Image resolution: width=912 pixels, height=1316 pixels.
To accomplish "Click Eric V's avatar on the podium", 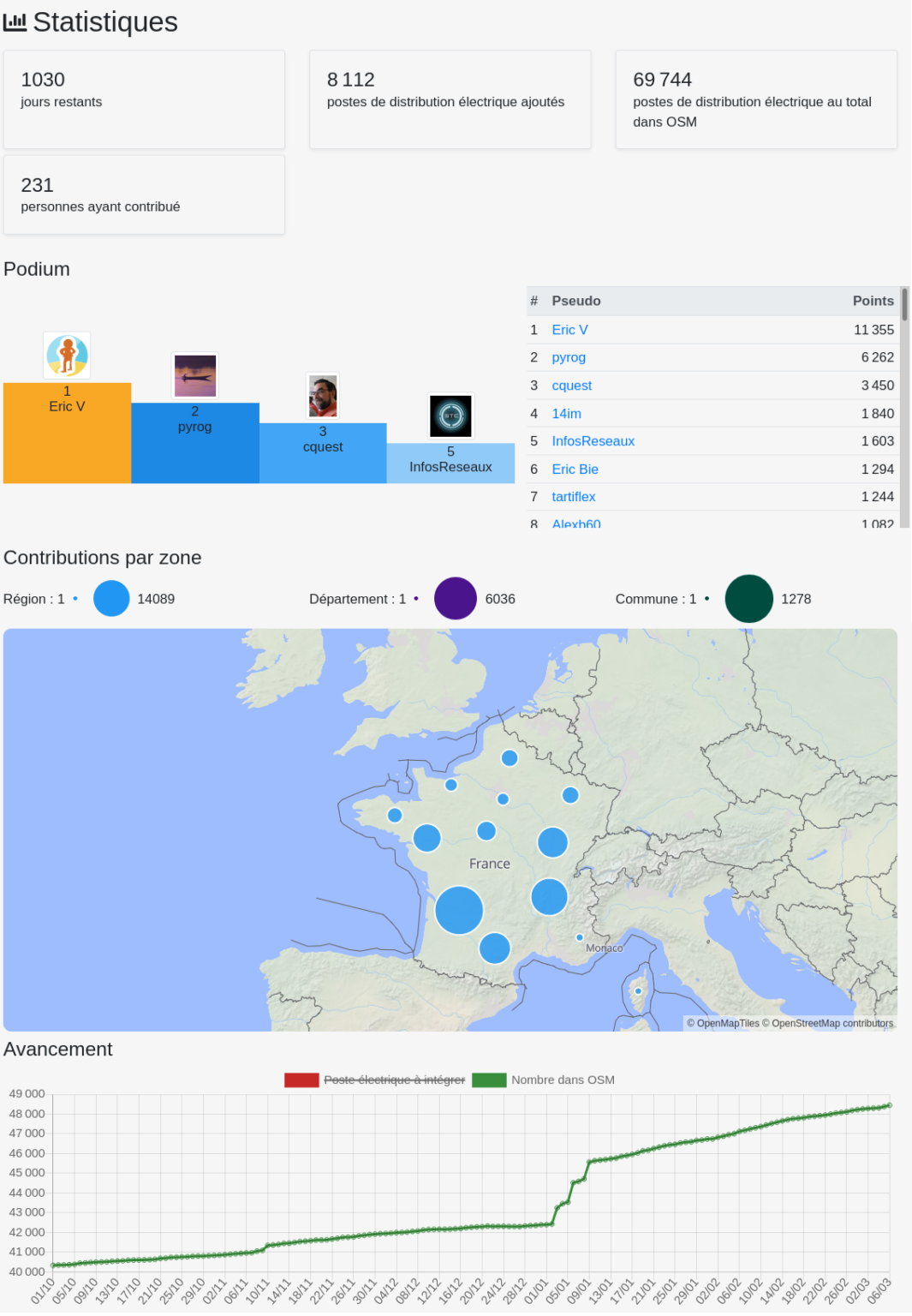I will 67,356.
